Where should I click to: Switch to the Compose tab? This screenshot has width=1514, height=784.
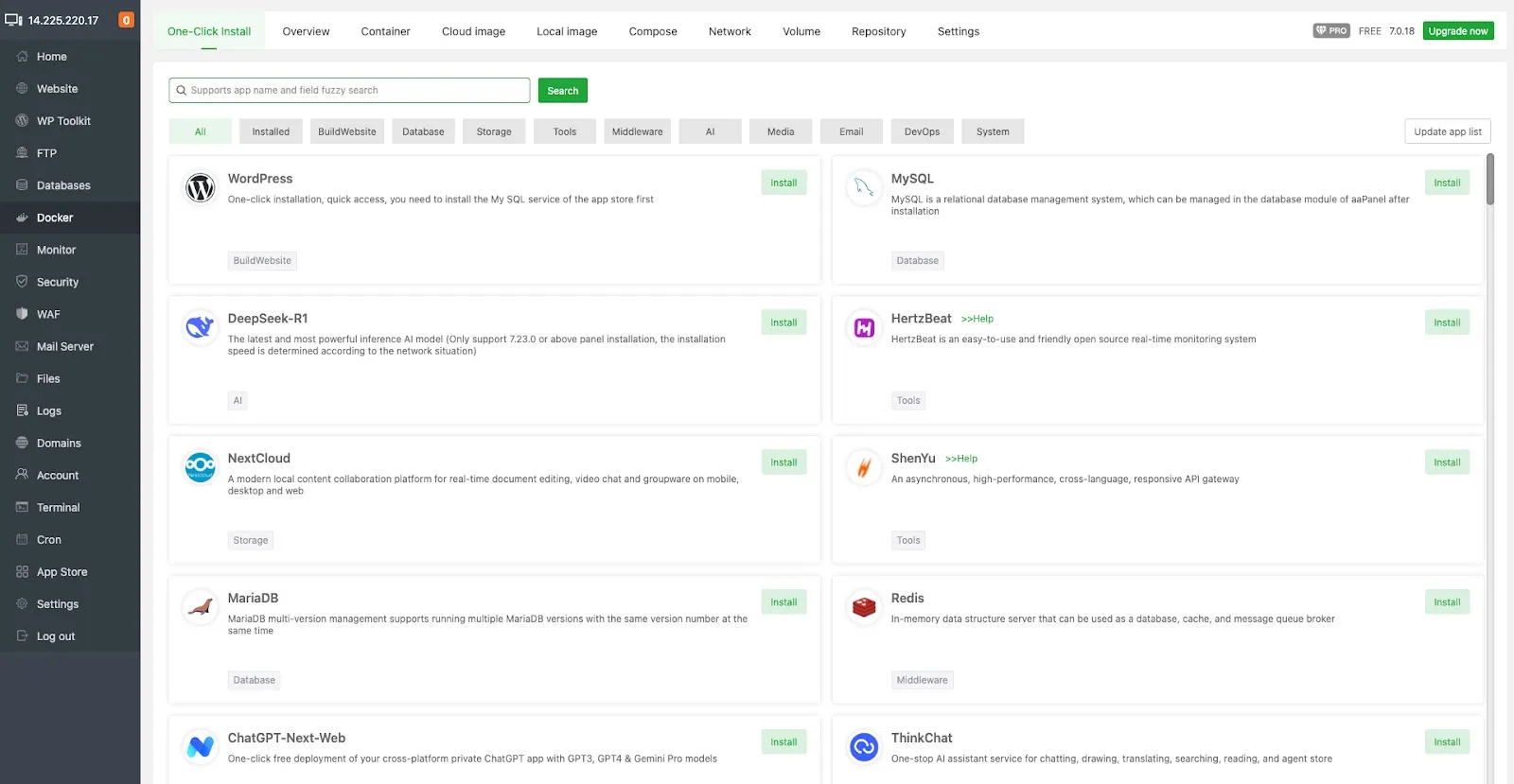(x=653, y=31)
